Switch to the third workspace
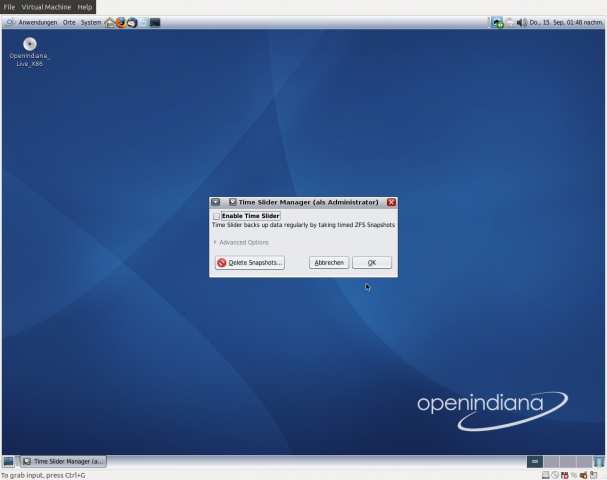The height and width of the screenshot is (480, 607). click(568, 461)
